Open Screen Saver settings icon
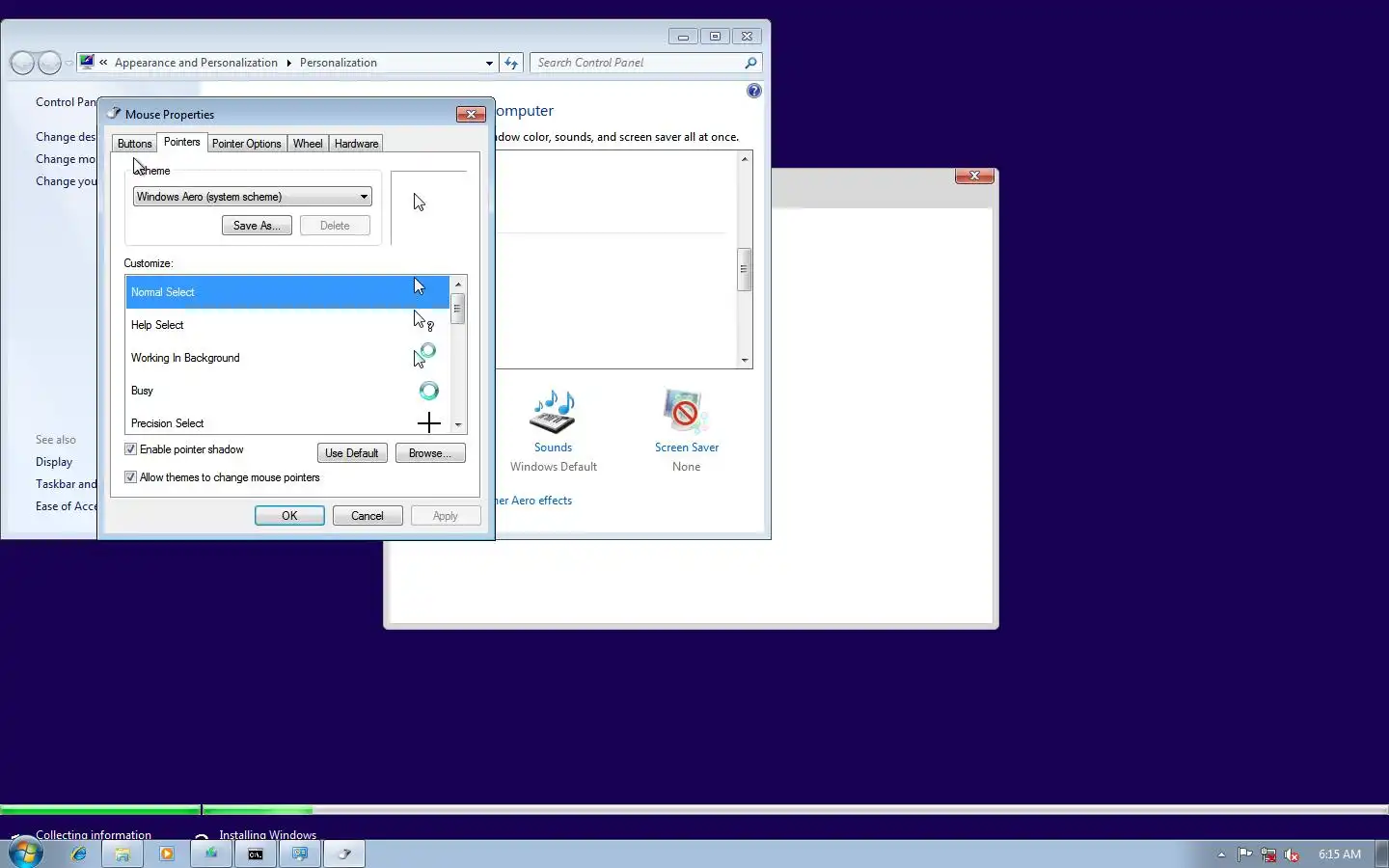Image resolution: width=1389 pixels, height=868 pixels. point(686,412)
